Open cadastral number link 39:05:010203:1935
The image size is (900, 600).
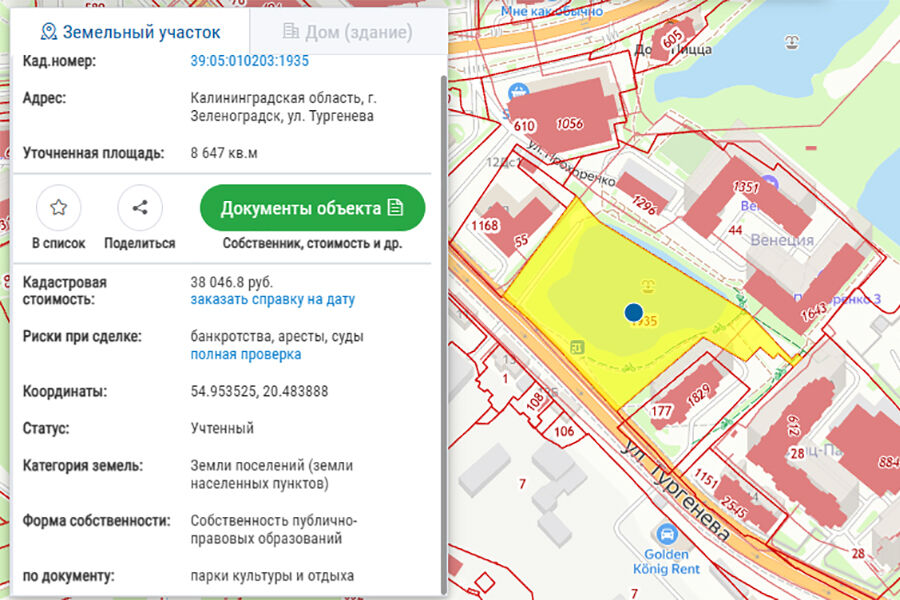pos(249,61)
